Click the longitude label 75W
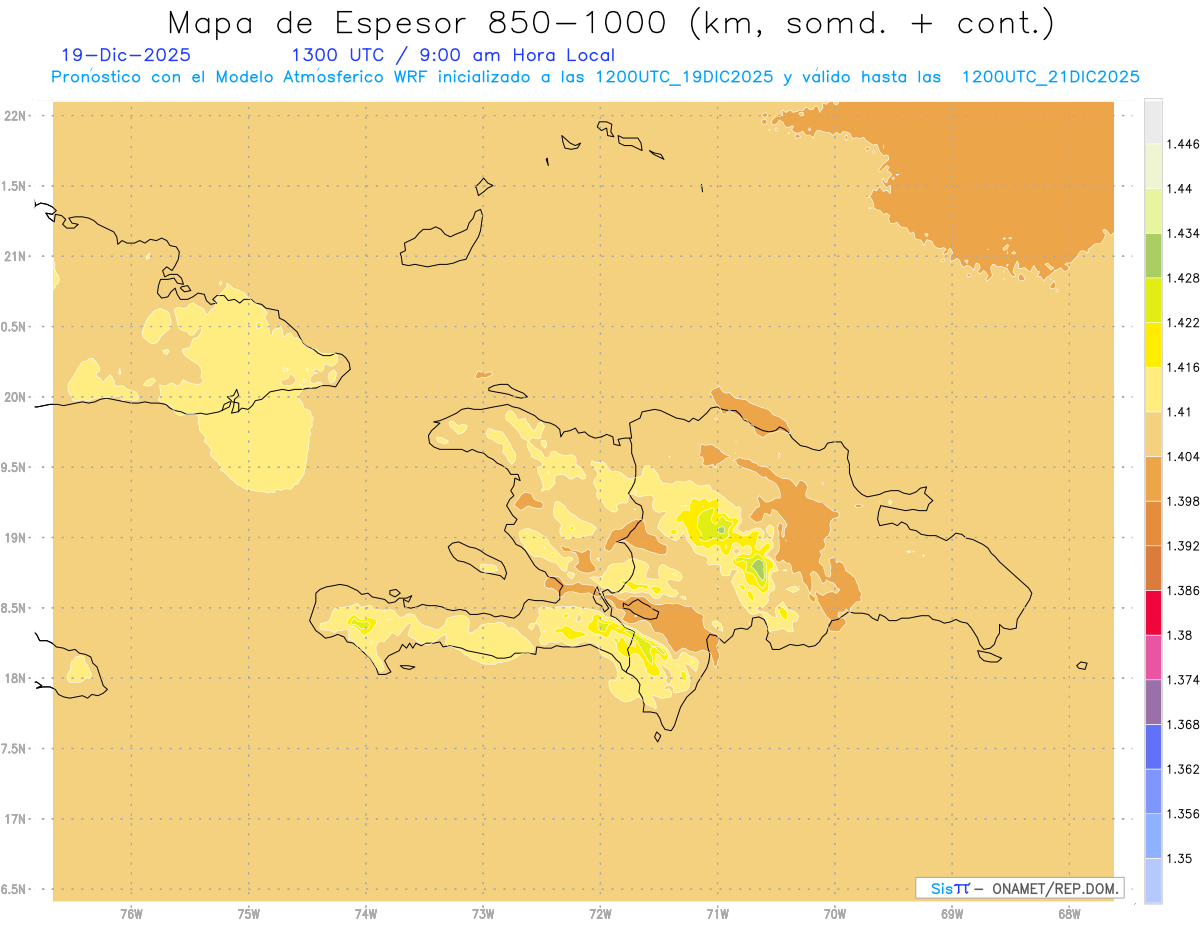1200x927 pixels. click(248, 914)
